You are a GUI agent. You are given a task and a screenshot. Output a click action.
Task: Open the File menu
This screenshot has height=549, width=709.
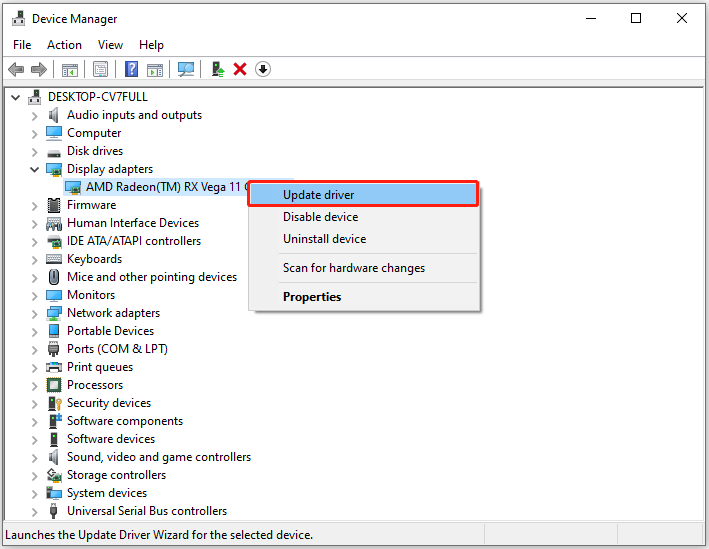22,45
